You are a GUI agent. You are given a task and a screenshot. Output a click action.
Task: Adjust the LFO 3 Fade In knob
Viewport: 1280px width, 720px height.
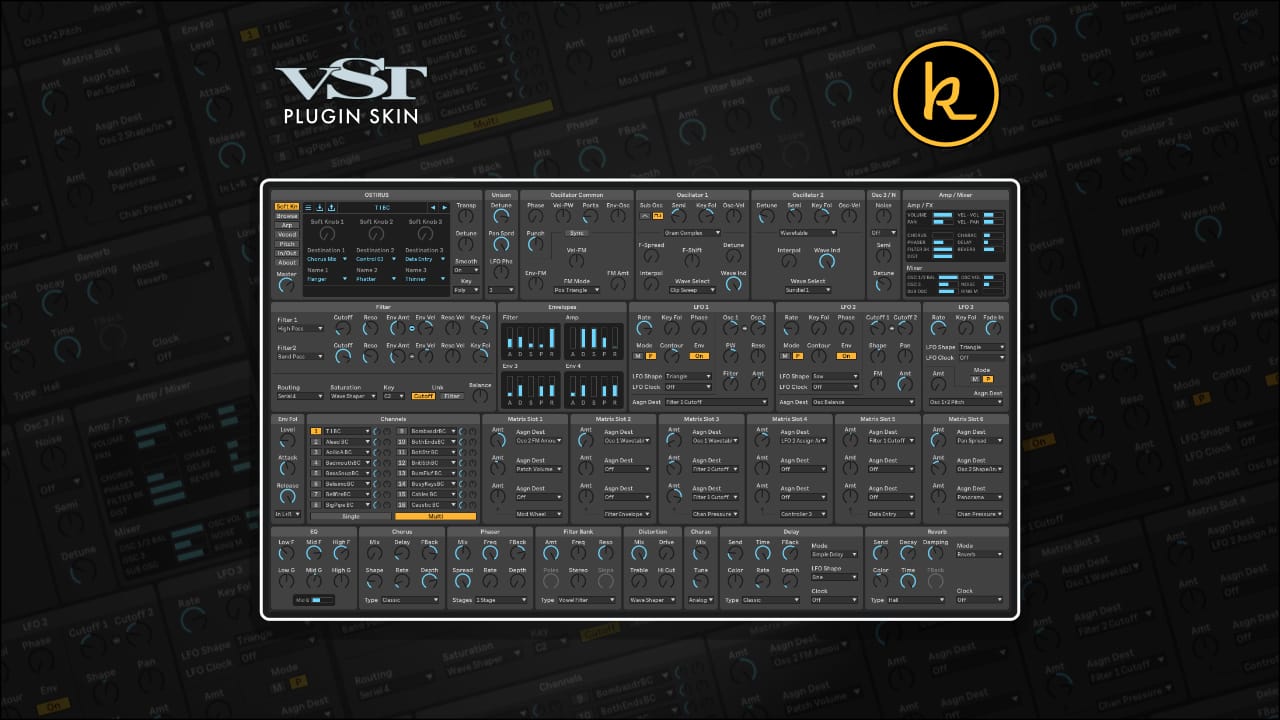(993, 327)
